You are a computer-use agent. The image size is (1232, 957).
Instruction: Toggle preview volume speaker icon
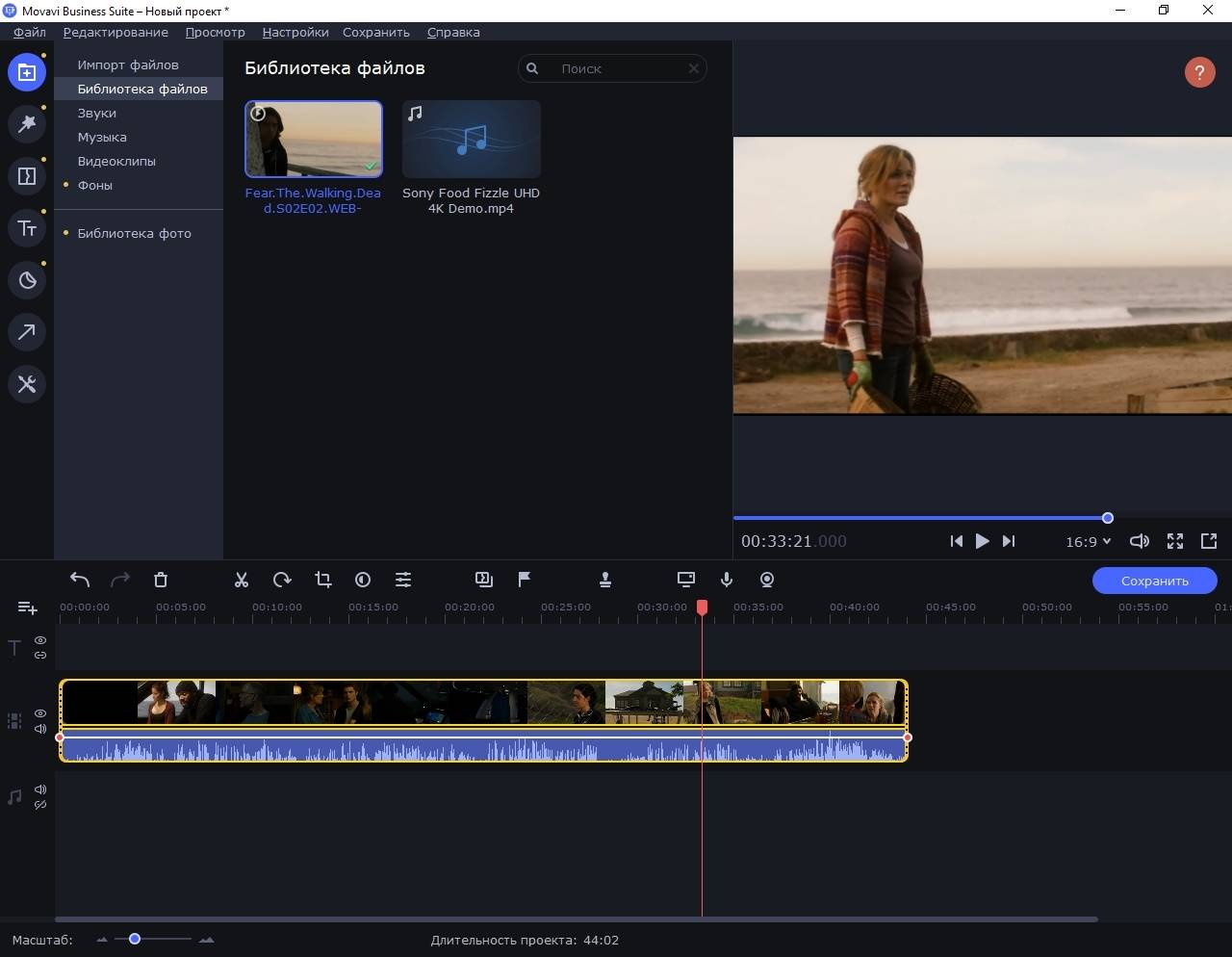pos(1140,541)
